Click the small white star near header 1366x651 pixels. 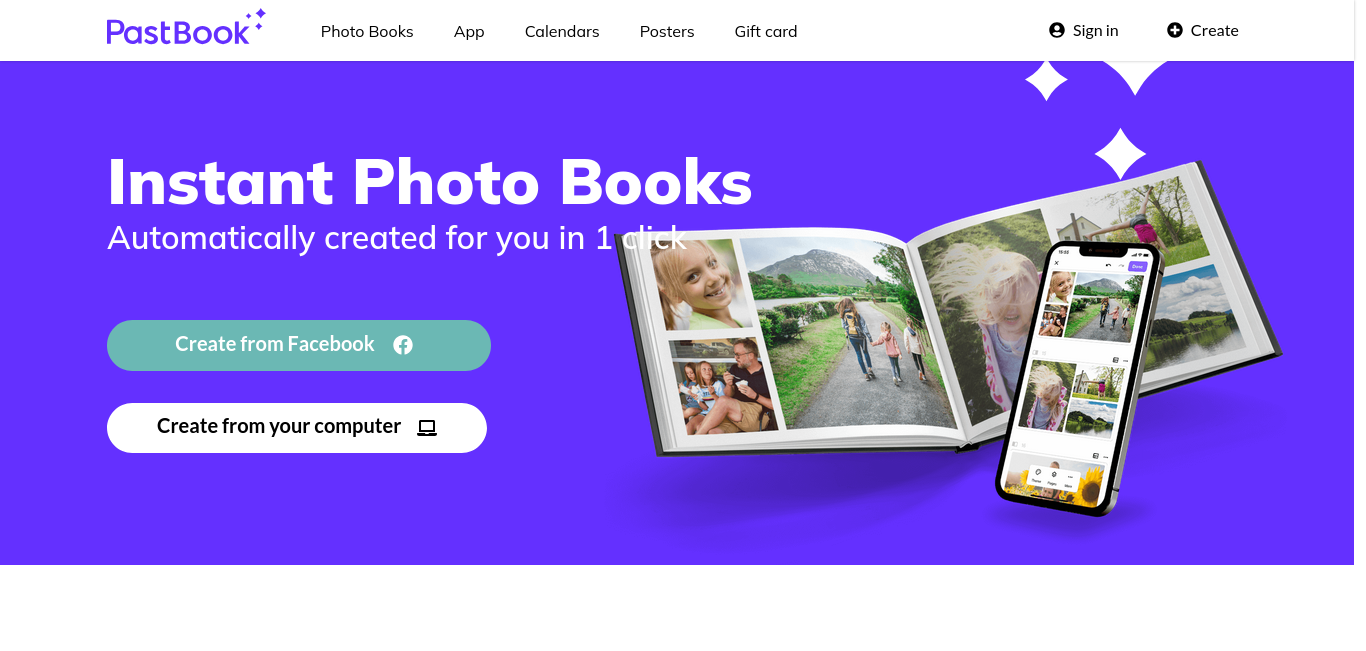(x=1047, y=80)
